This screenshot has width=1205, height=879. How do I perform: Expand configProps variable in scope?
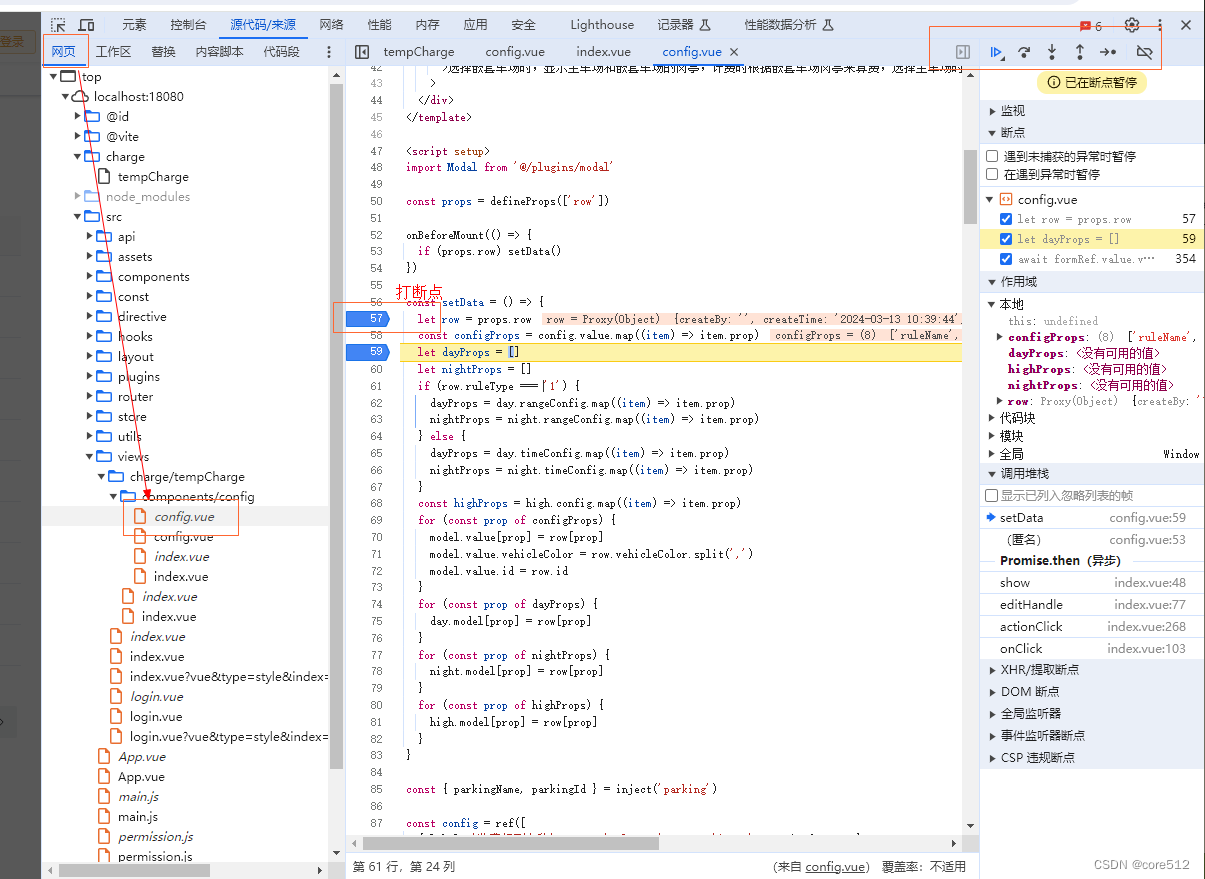tap(1000, 338)
